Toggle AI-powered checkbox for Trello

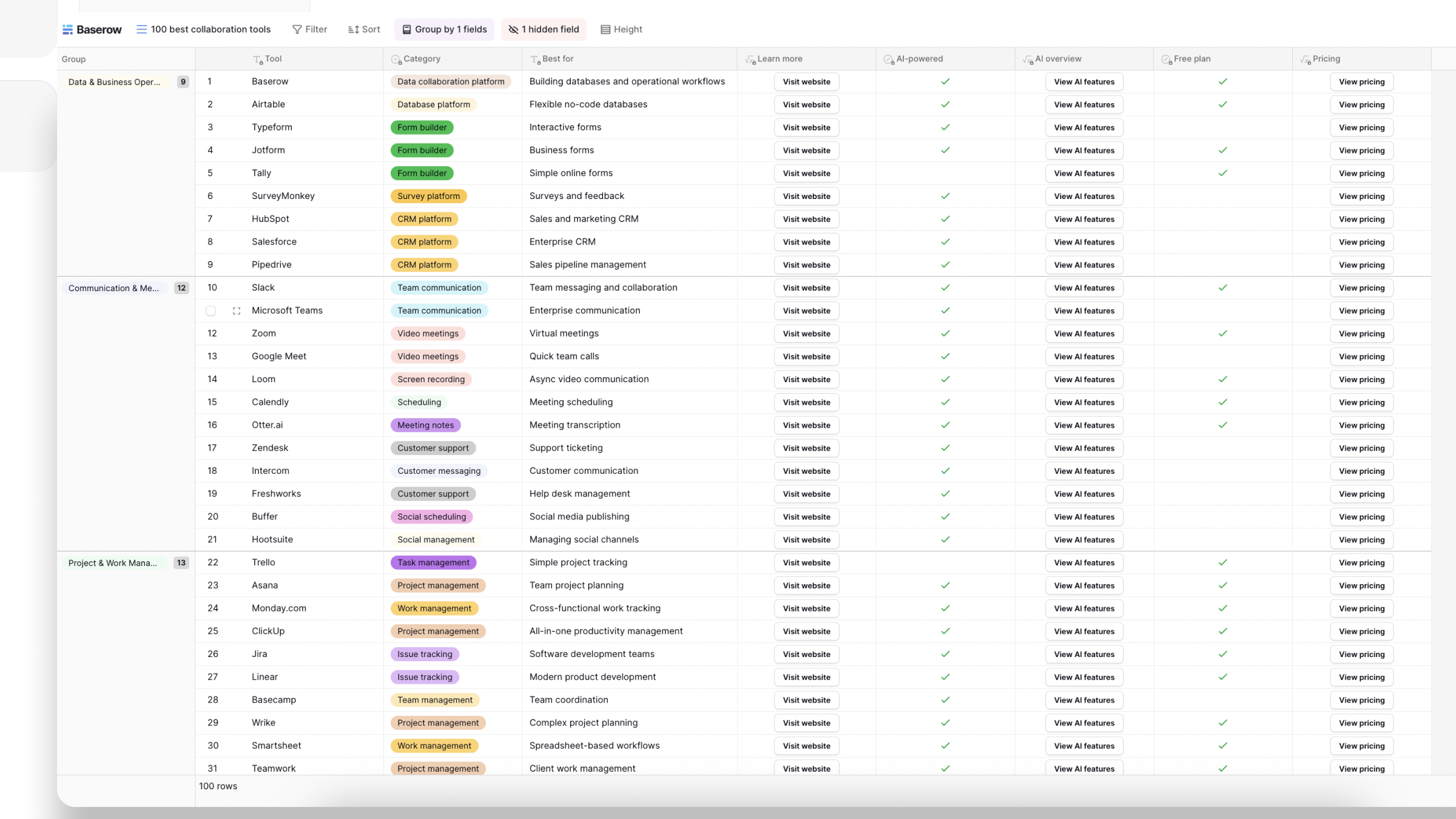[x=945, y=562]
